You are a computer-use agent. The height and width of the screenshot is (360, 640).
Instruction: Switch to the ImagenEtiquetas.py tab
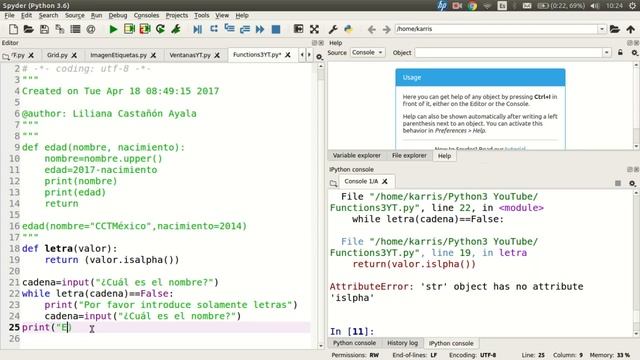(118, 55)
